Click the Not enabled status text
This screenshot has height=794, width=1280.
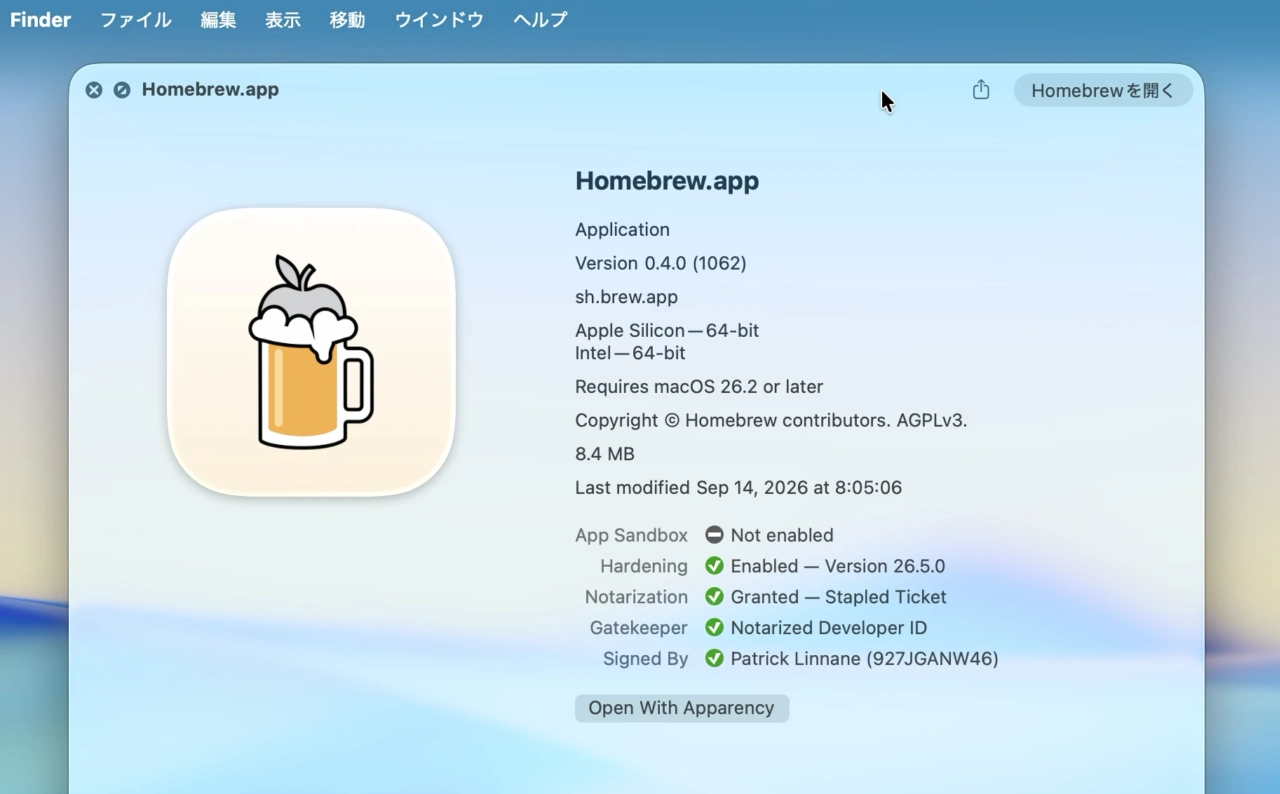click(x=782, y=535)
